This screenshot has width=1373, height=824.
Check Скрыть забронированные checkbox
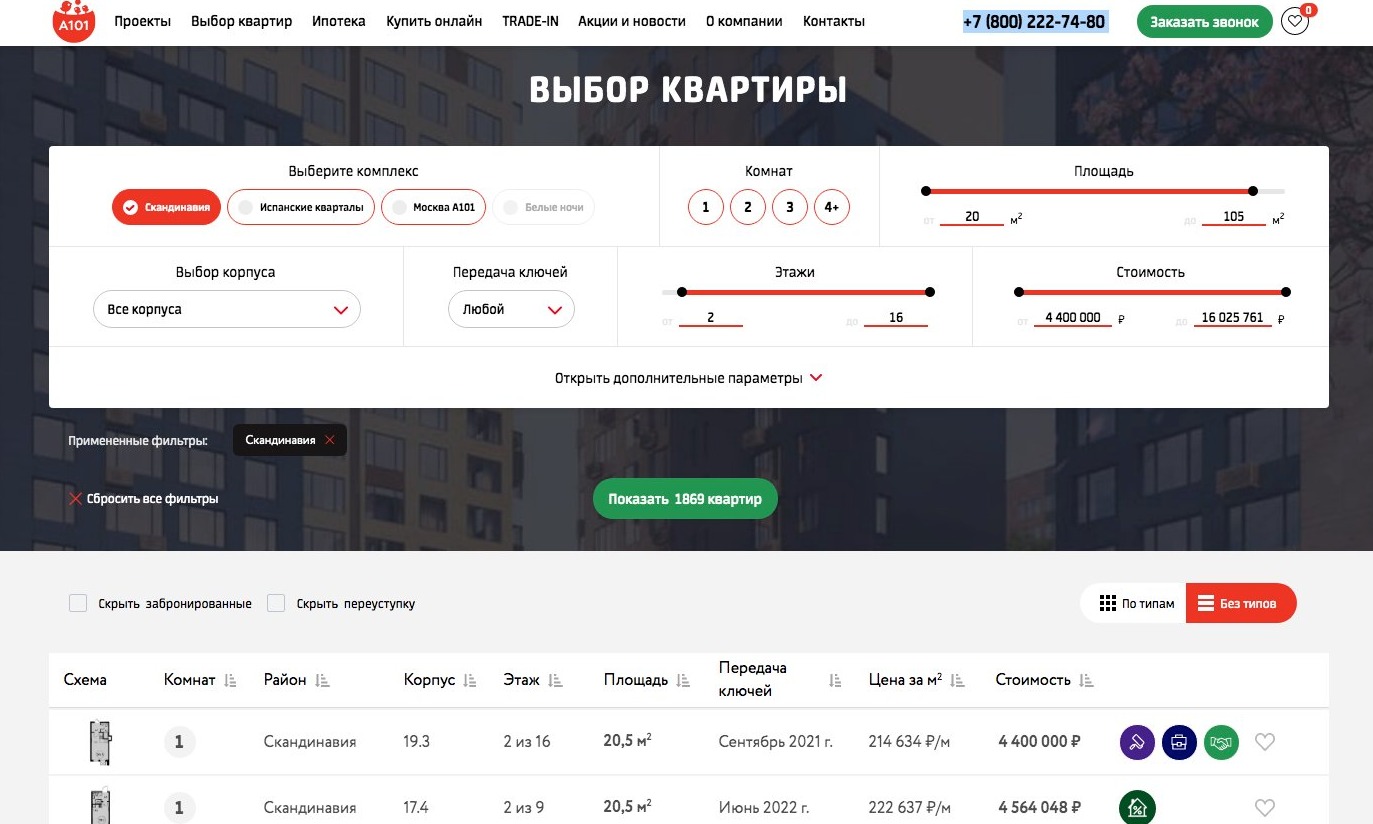[x=78, y=603]
